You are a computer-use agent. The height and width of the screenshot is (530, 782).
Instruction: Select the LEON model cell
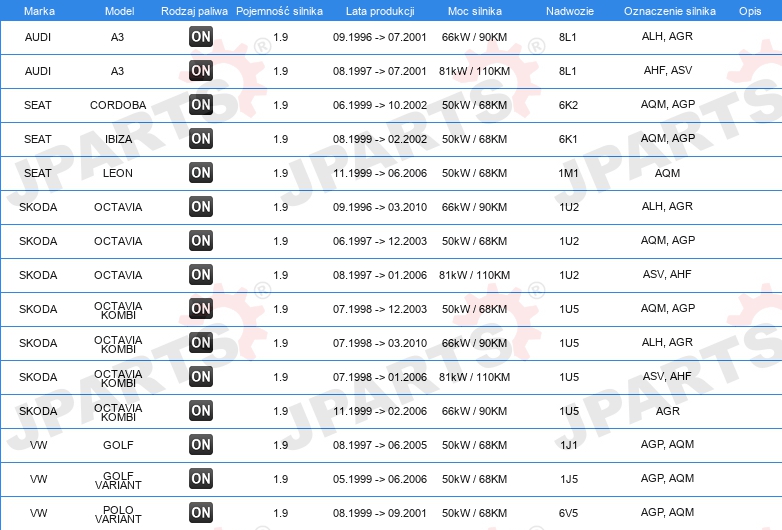click(118, 173)
